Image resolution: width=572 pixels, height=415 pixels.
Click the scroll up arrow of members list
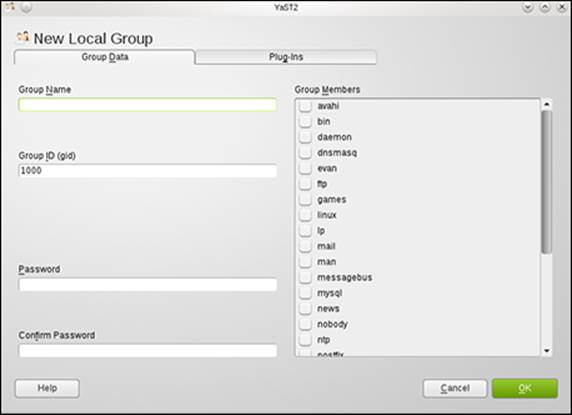click(546, 105)
